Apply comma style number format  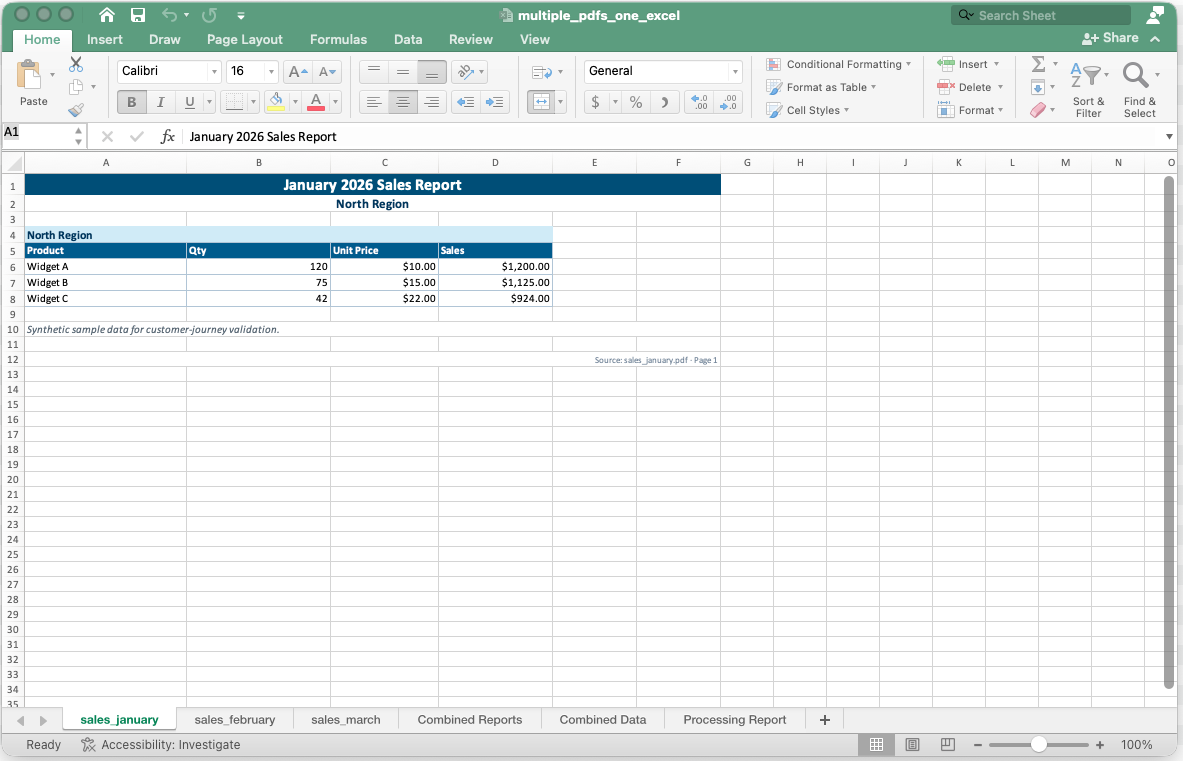(x=665, y=102)
